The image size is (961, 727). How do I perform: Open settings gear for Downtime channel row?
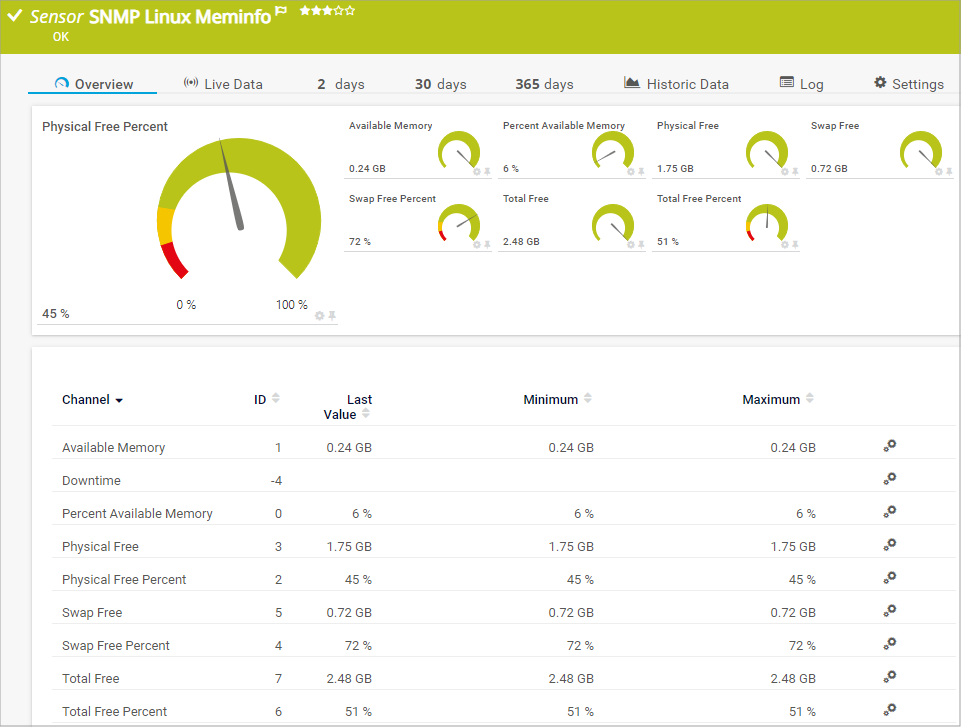pos(889,479)
